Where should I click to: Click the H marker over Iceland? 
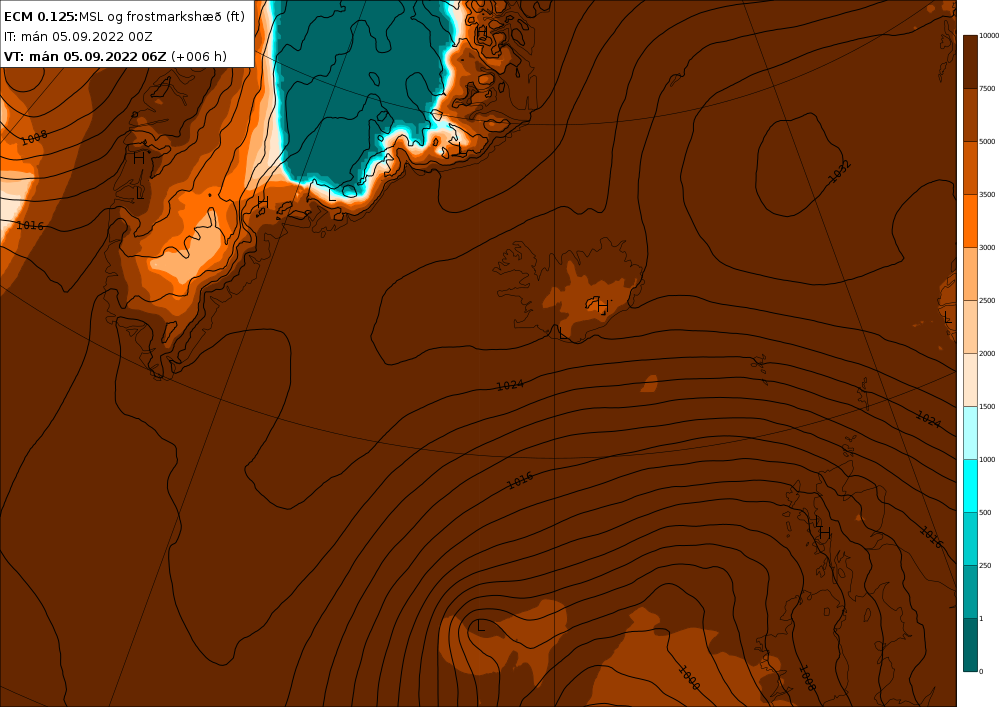click(x=603, y=307)
